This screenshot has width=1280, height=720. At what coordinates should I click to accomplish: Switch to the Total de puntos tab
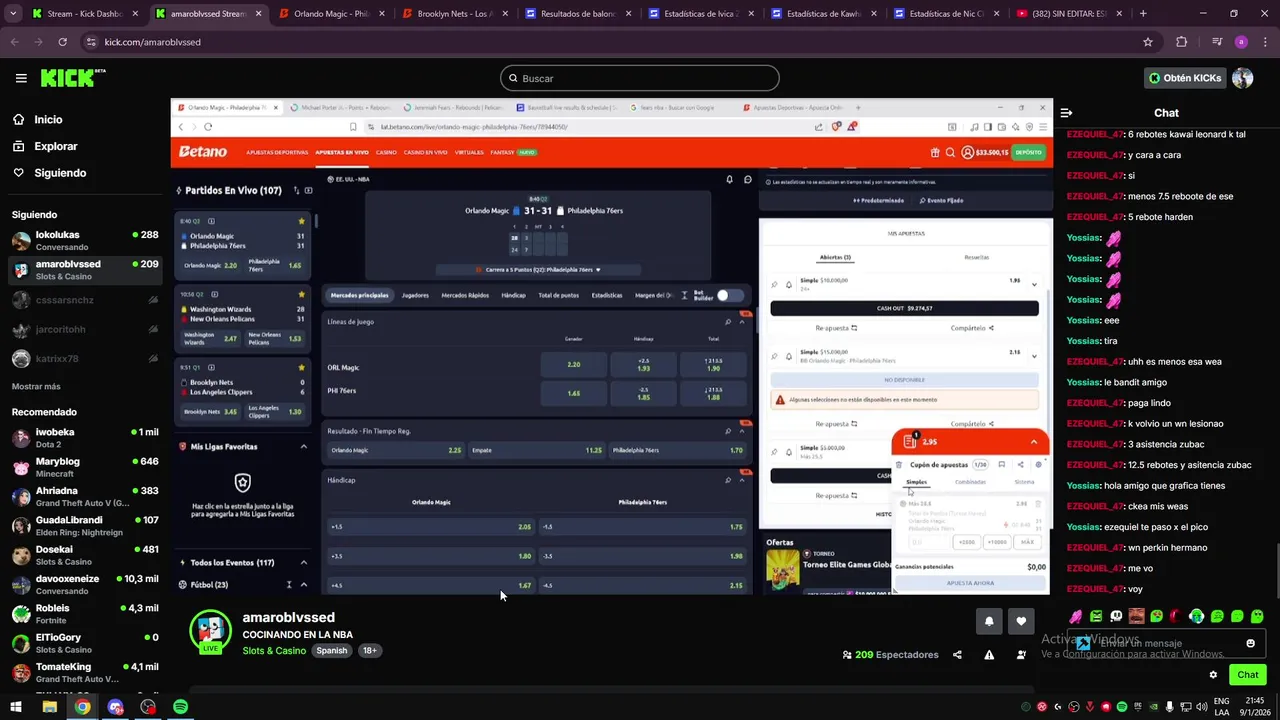point(558,296)
